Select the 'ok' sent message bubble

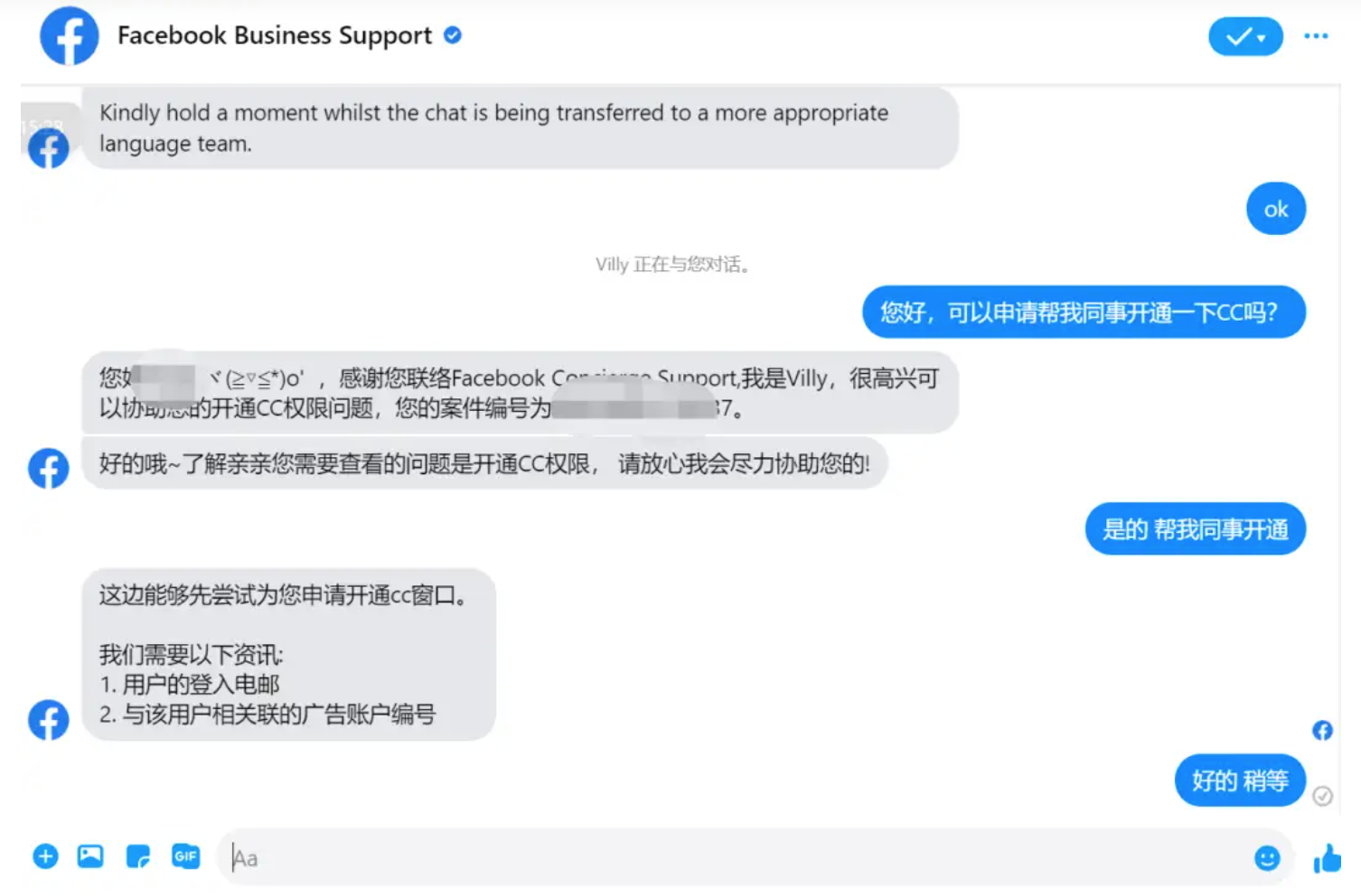click(1276, 209)
